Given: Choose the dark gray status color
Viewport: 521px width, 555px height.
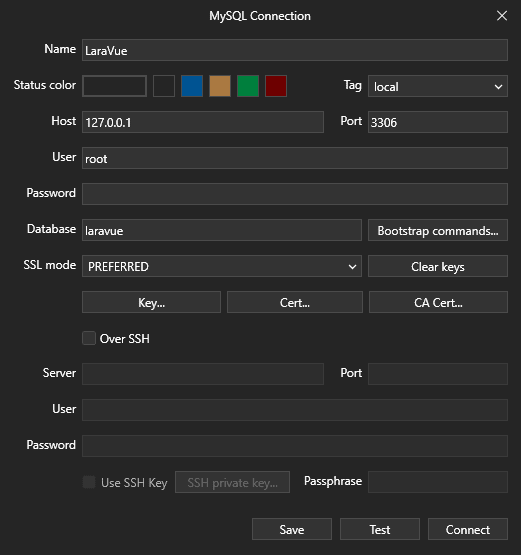Looking at the screenshot, I should [164, 86].
